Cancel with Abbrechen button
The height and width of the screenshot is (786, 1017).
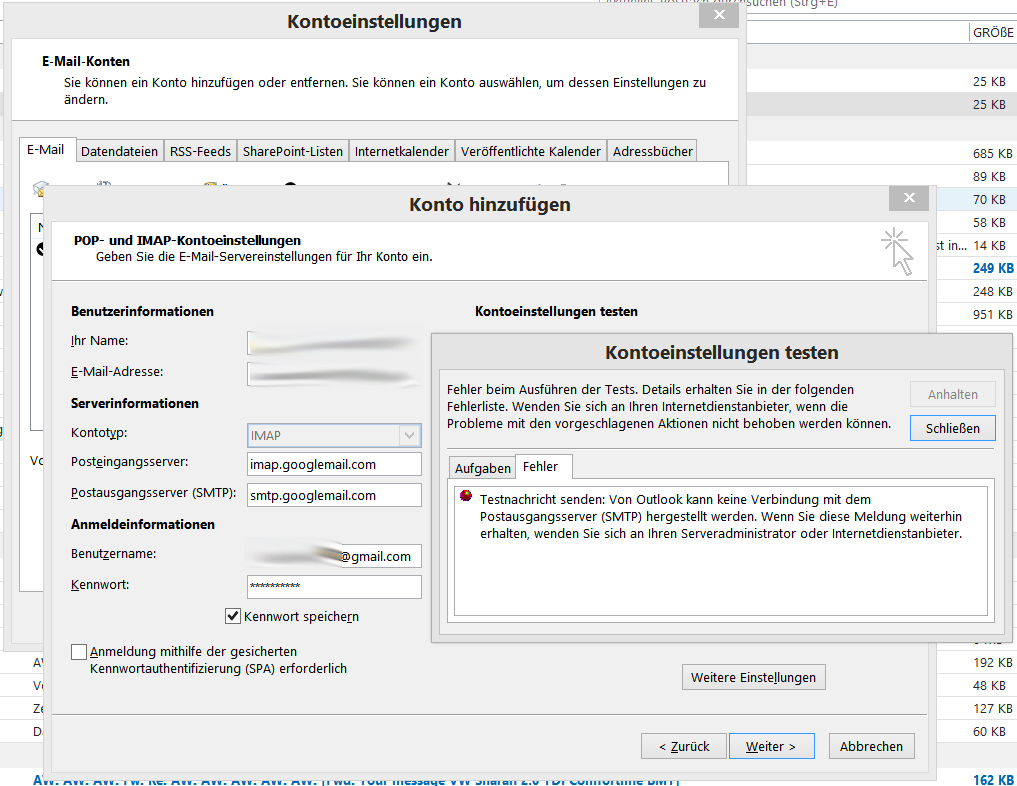pos(871,746)
